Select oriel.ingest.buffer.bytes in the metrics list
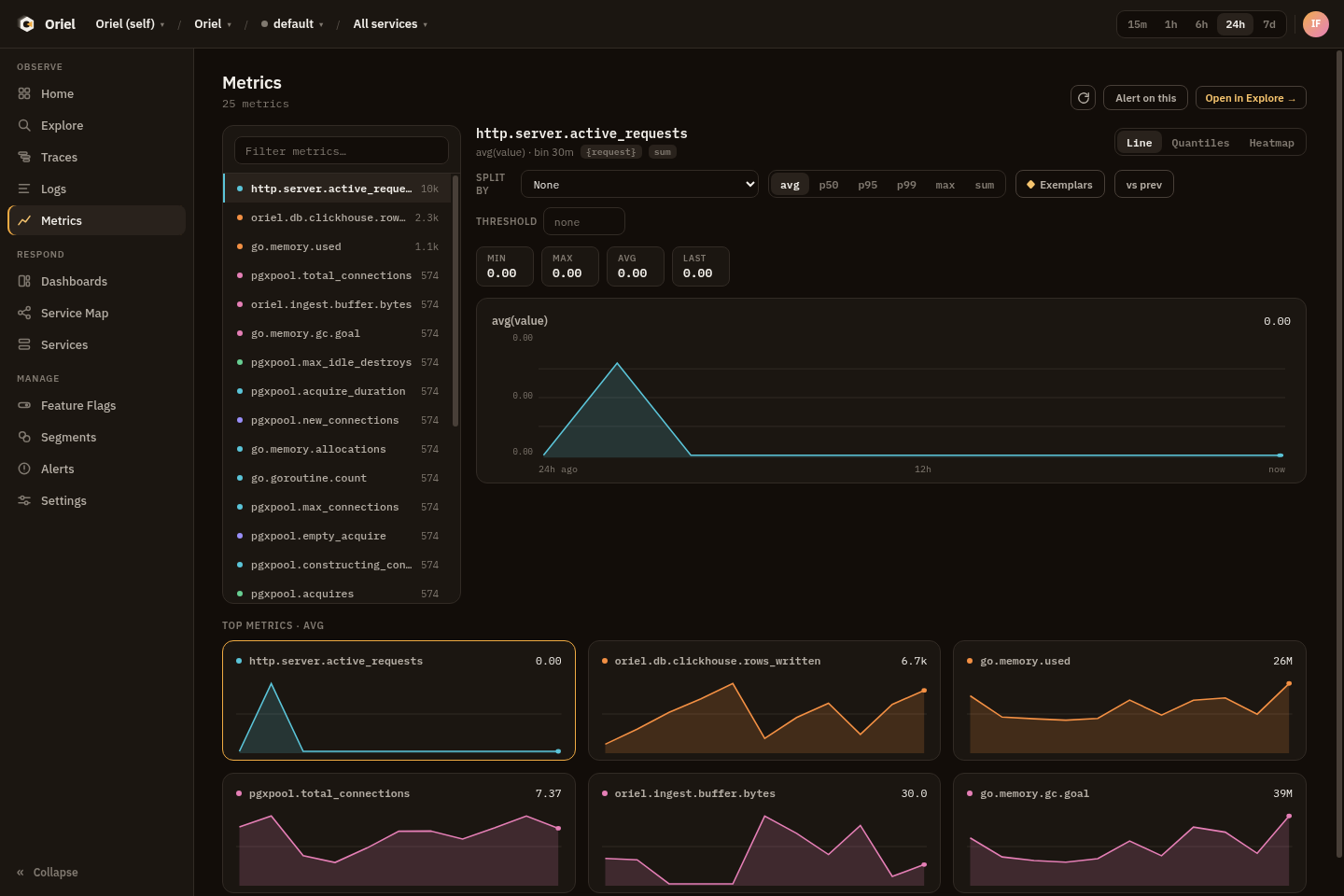The width and height of the screenshot is (1344, 896). click(338, 304)
